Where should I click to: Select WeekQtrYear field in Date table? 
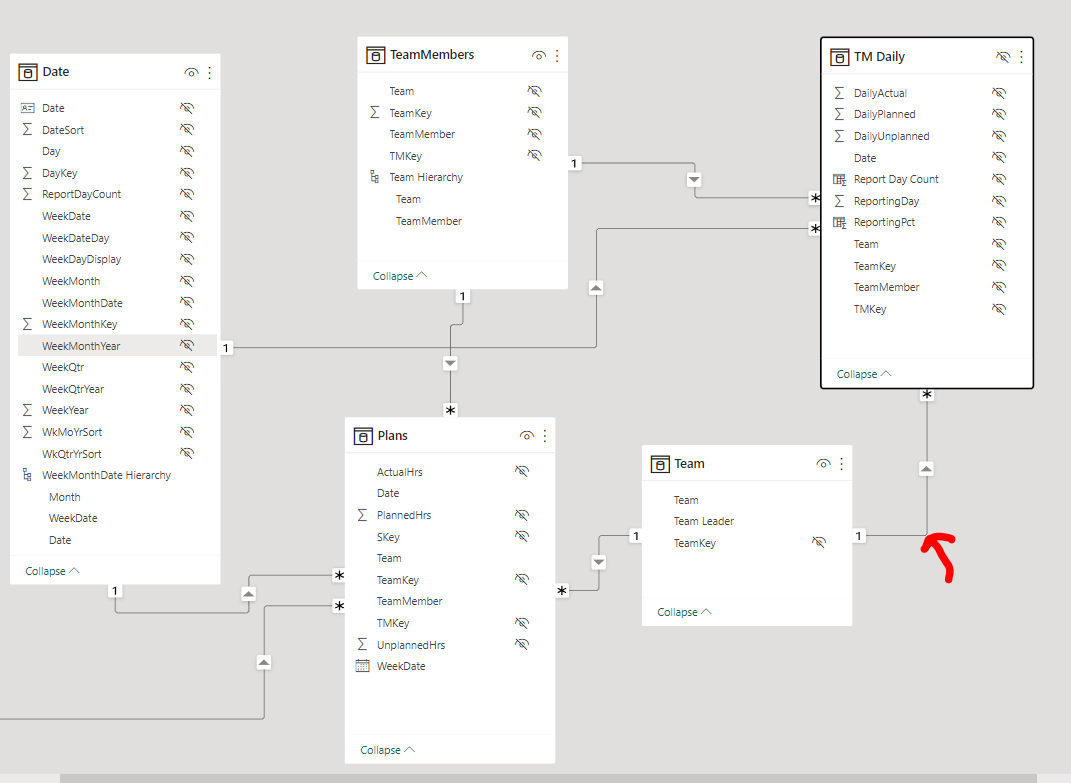pyautogui.click(x=73, y=389)
